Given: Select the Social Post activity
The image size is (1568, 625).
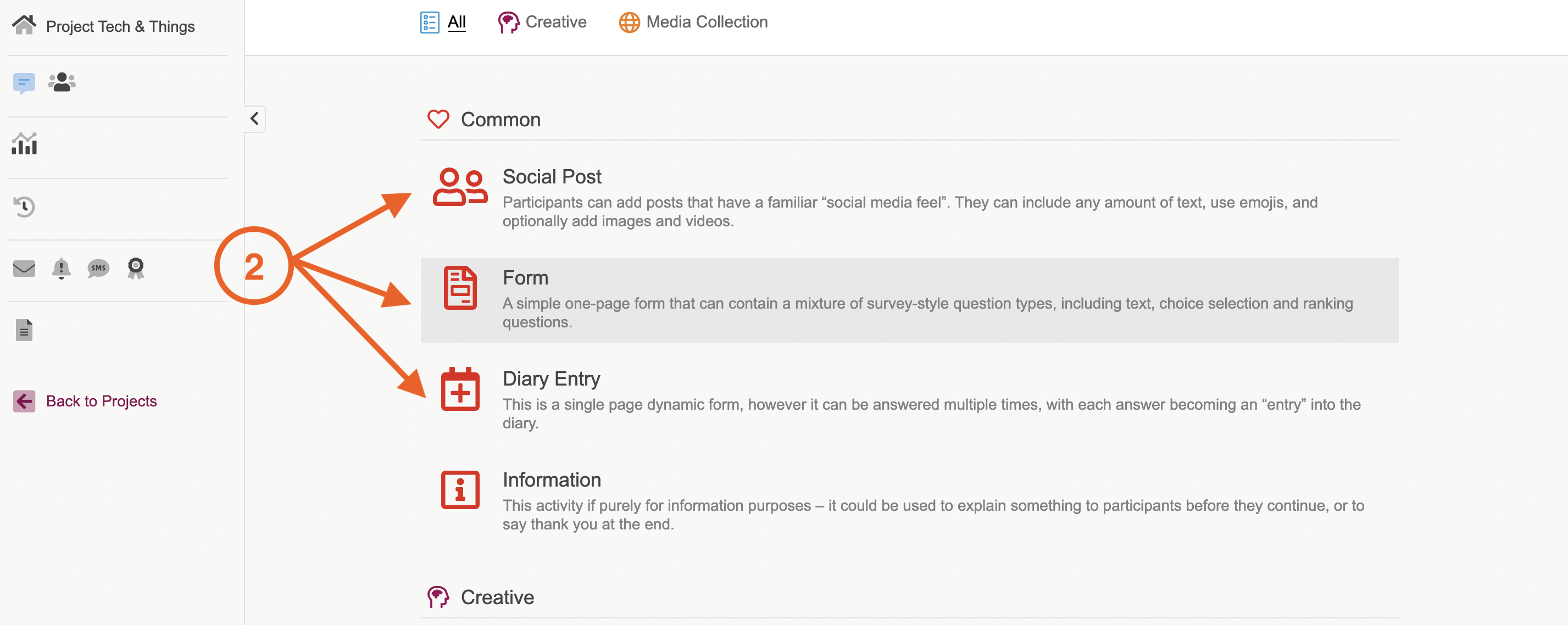Looking at the screenshot, I should (552, 176).
